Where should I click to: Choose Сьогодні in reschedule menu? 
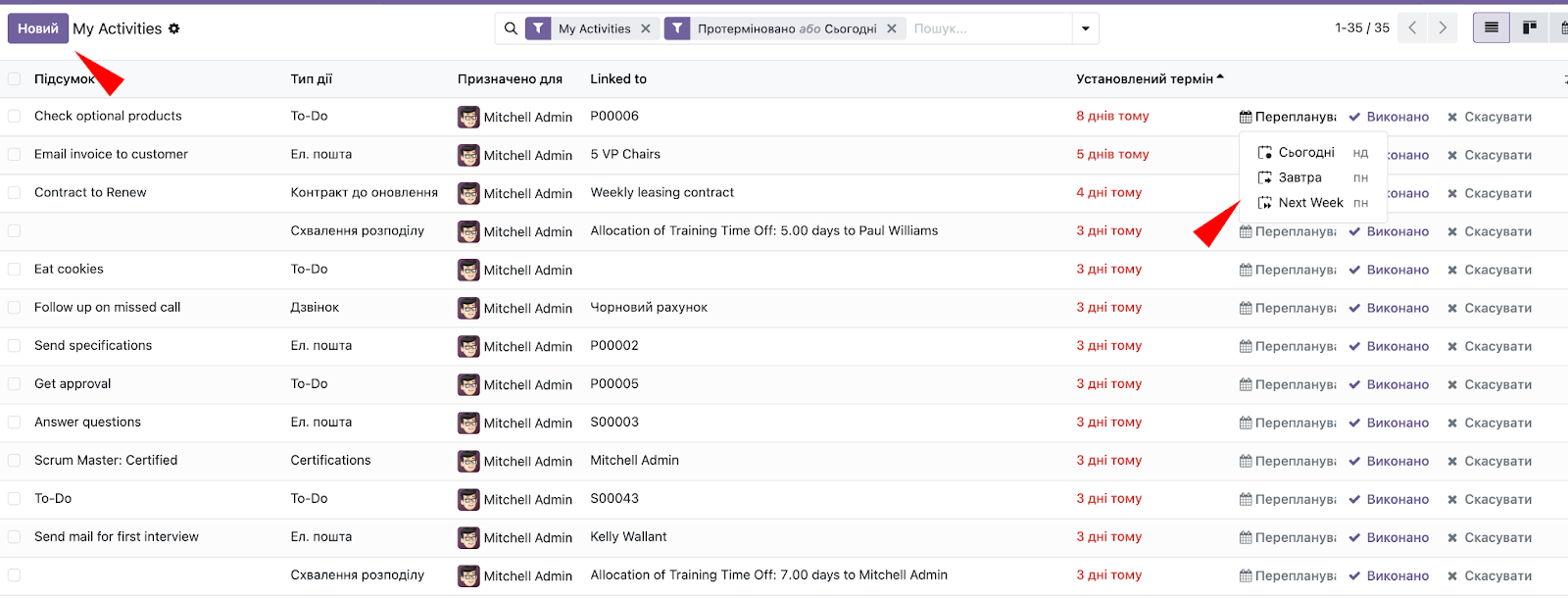point(1305,152)
